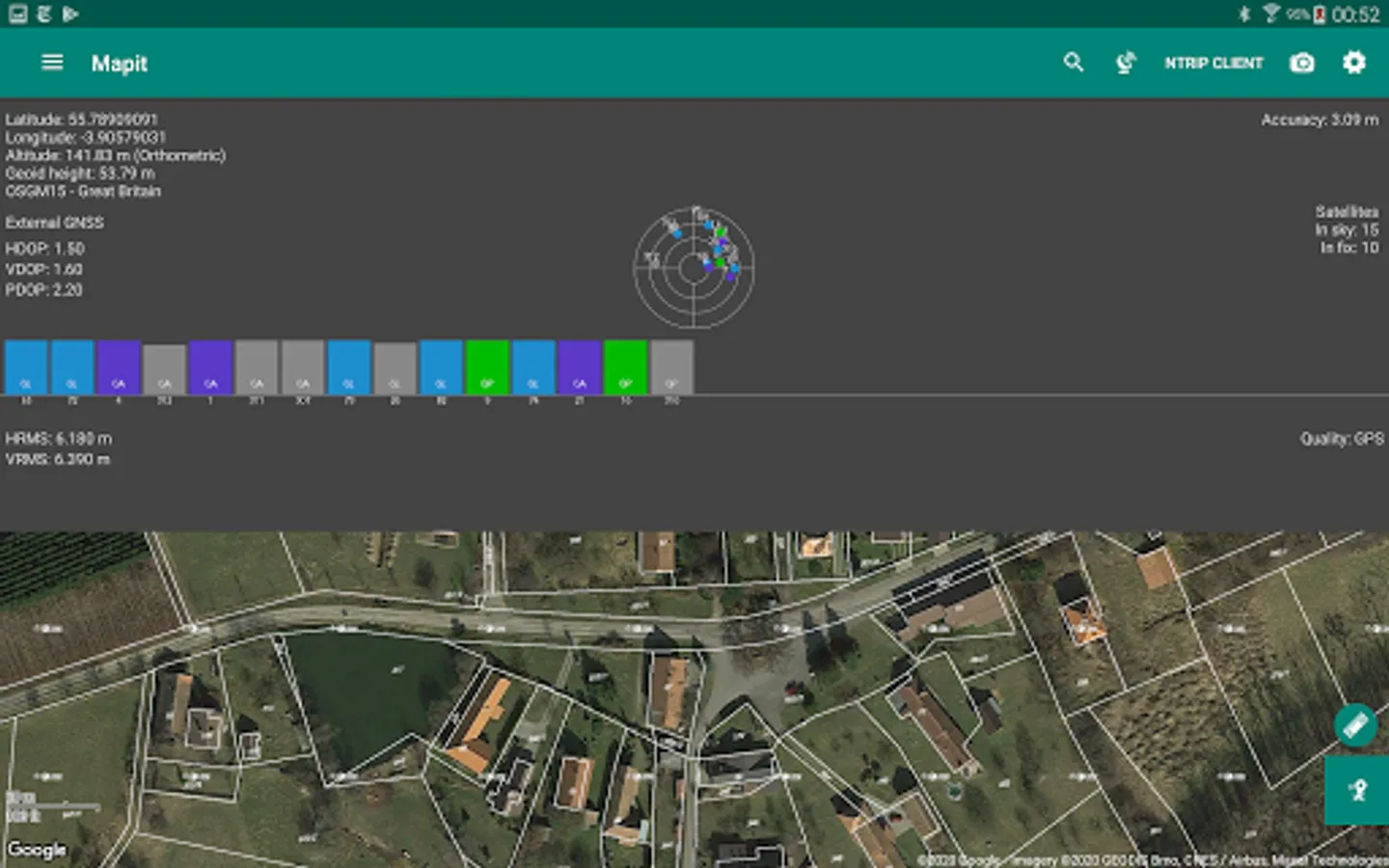1389x868 pixels.
Task: Tap the Satellites heading
Action: click(x=1347, y=211)
